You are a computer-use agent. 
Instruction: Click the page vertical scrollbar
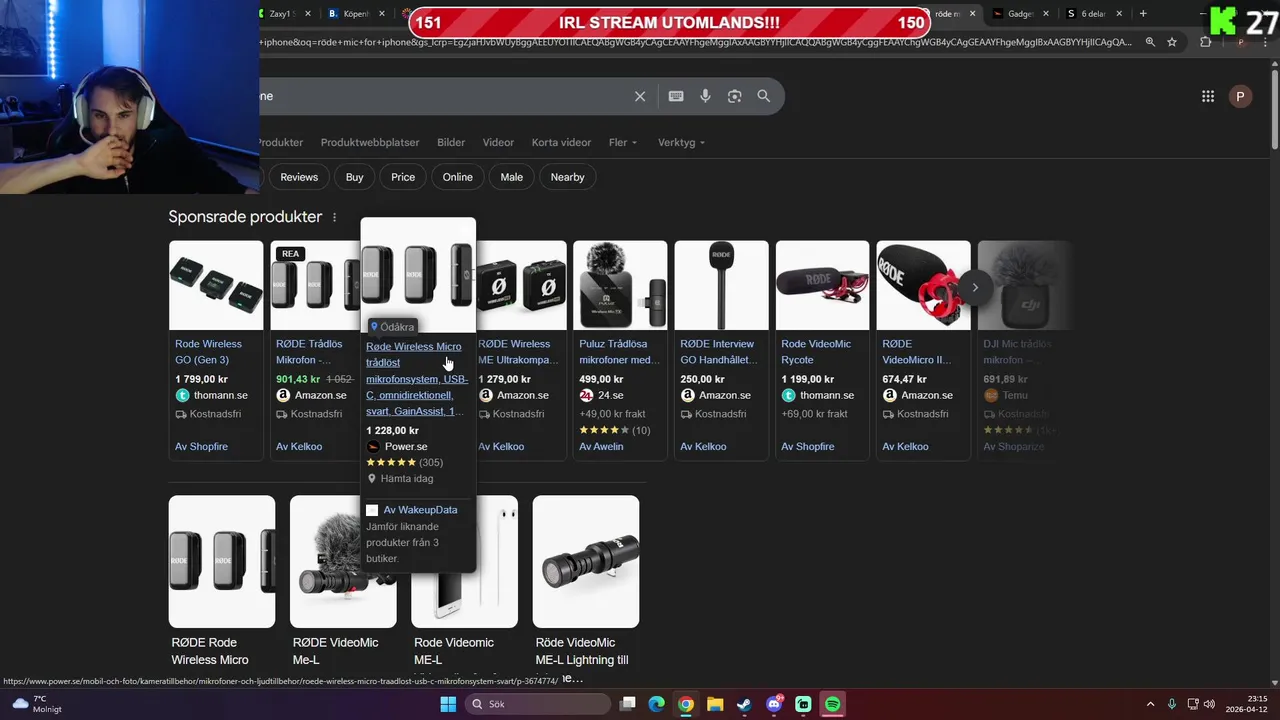1274,110
